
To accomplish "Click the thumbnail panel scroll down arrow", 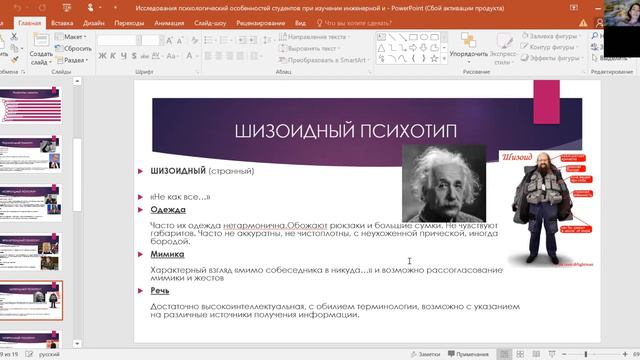I will pyautogui.click(x=77, y=344).
